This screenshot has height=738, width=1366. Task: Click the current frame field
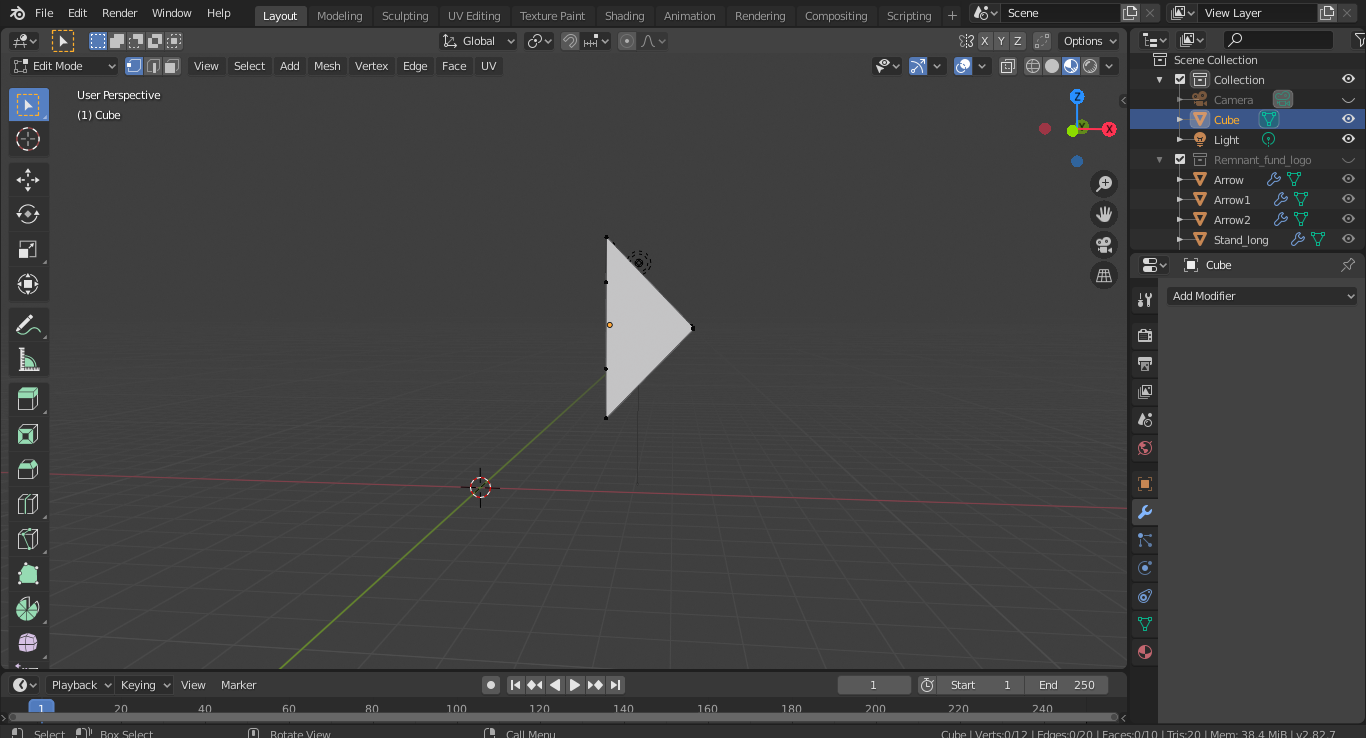(x=874, y=685)
